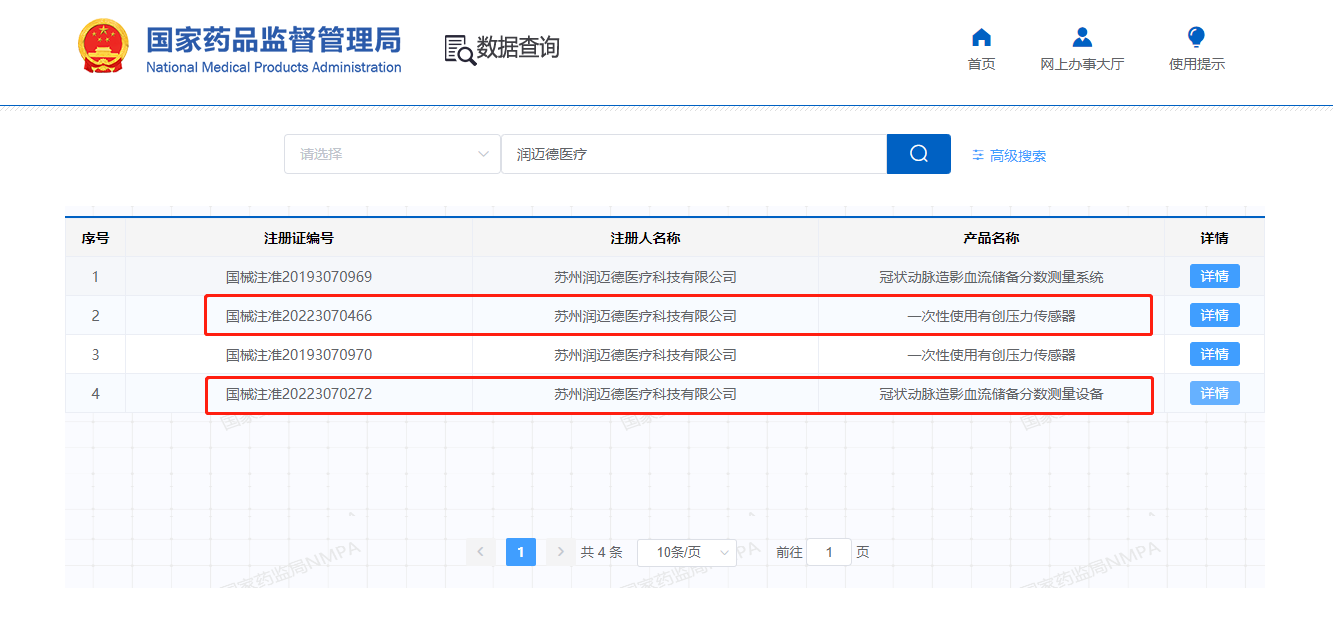Open the 请选择 category dropdown
The height and width of the screenshot is (618, 1333).
click(x=392, y=154)
